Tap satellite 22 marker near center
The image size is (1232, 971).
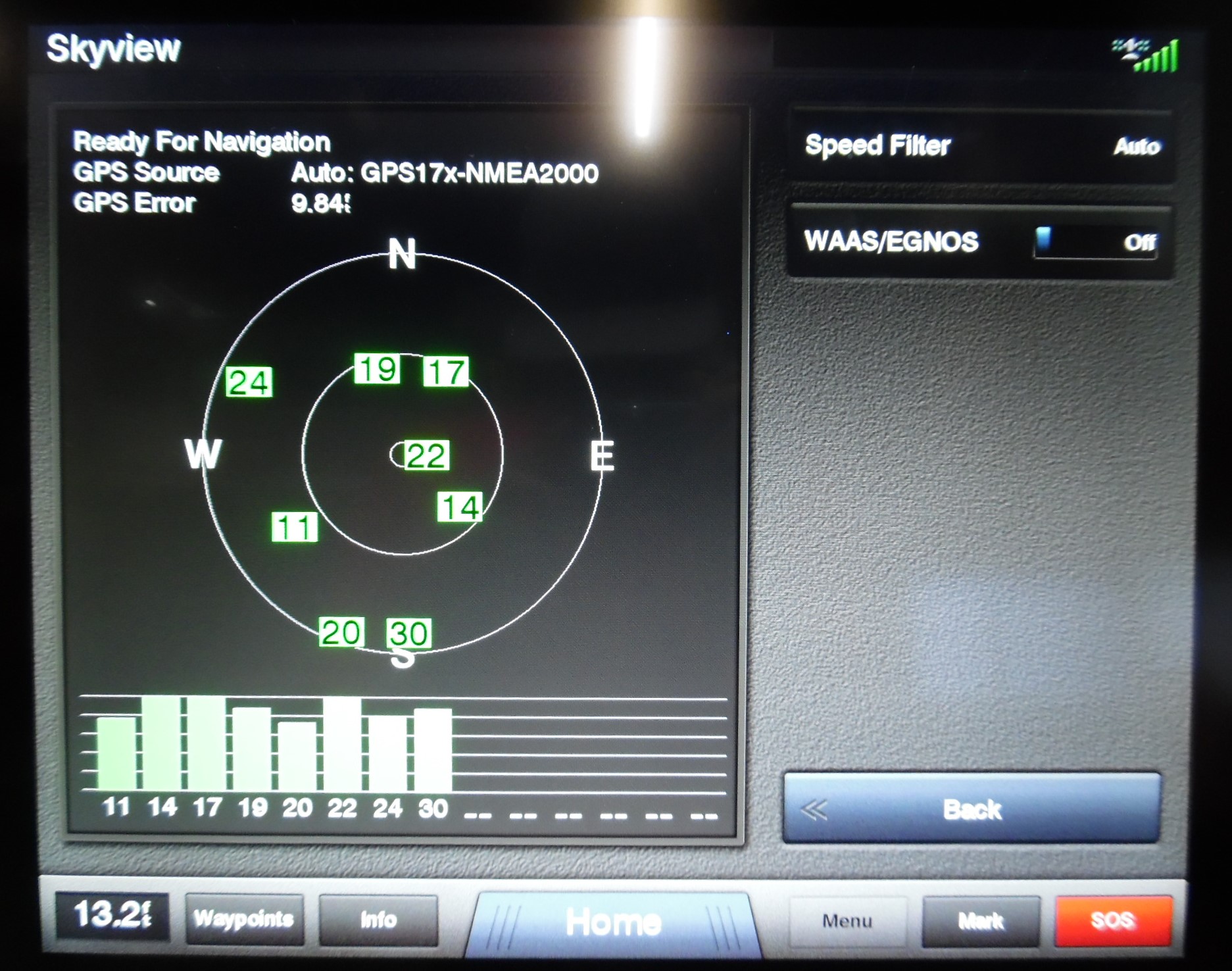(426, 455)
